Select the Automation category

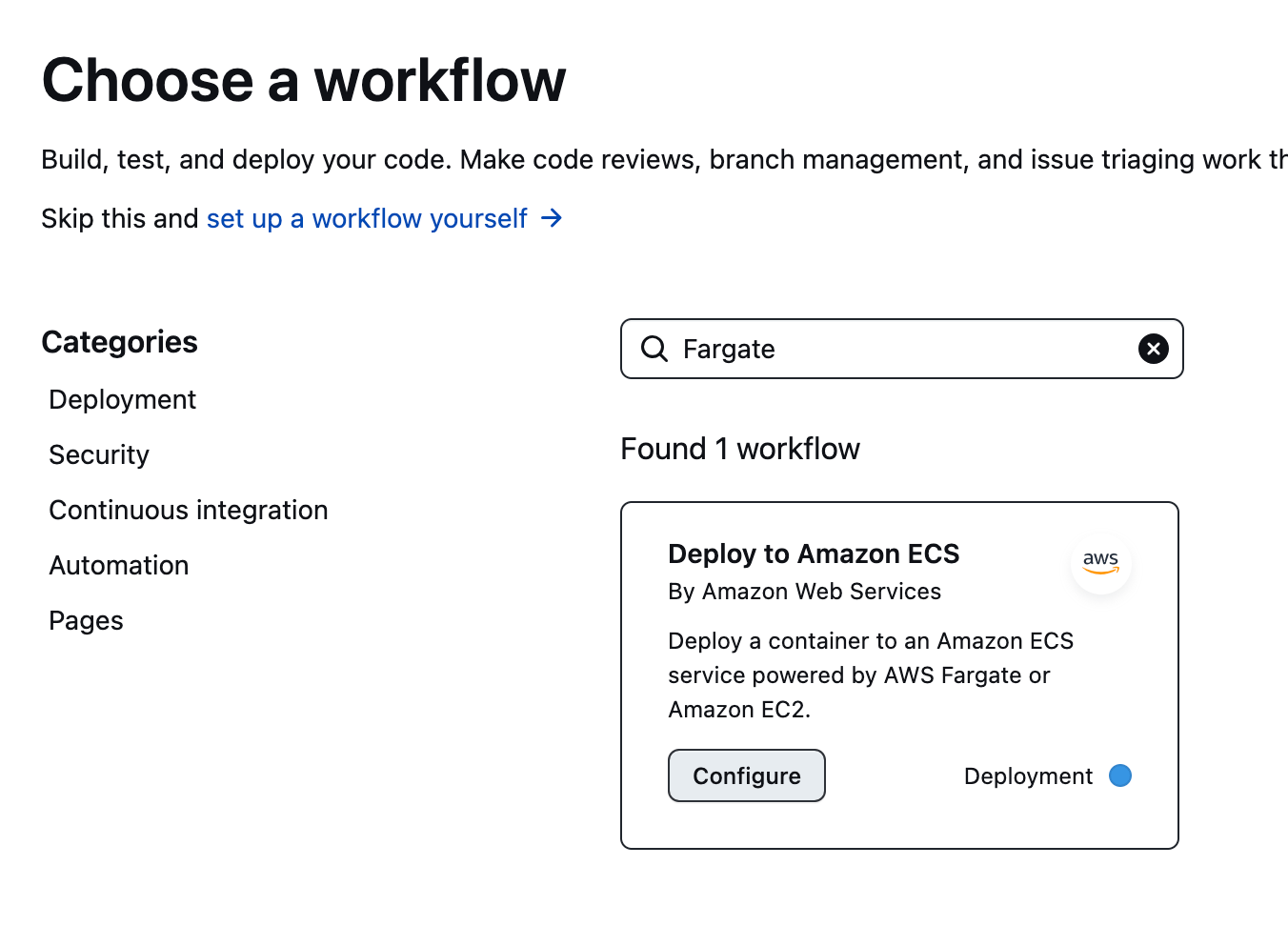[x=119, y=566]
